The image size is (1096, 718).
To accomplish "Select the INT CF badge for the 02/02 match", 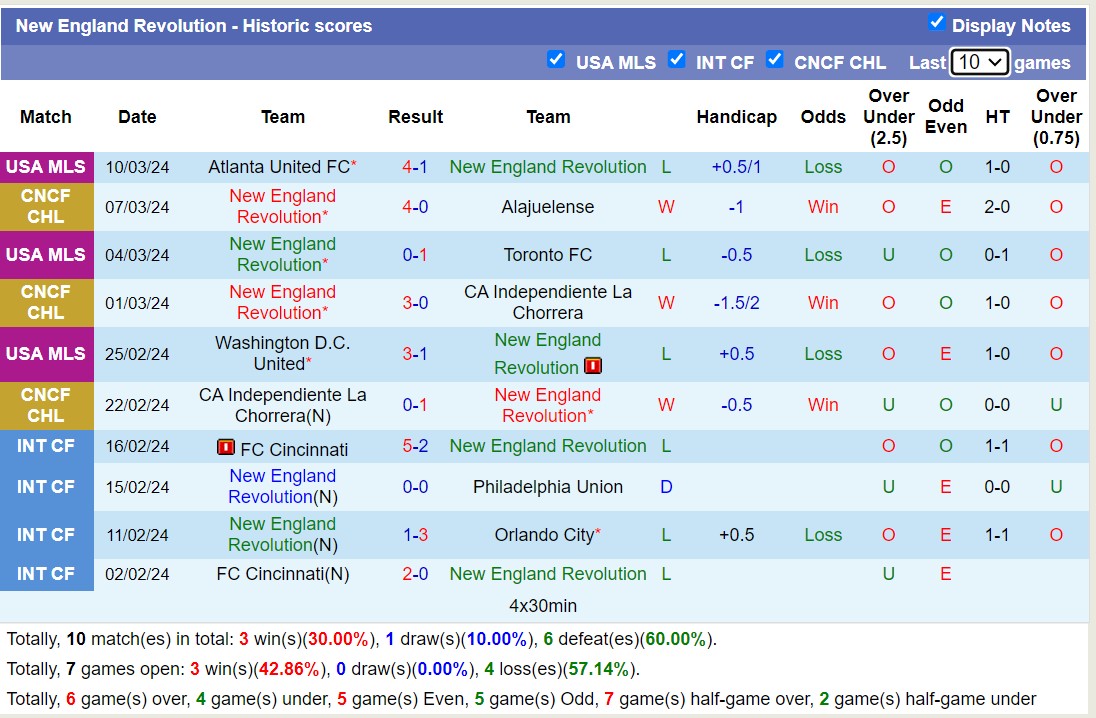I will tap(46, 574).
